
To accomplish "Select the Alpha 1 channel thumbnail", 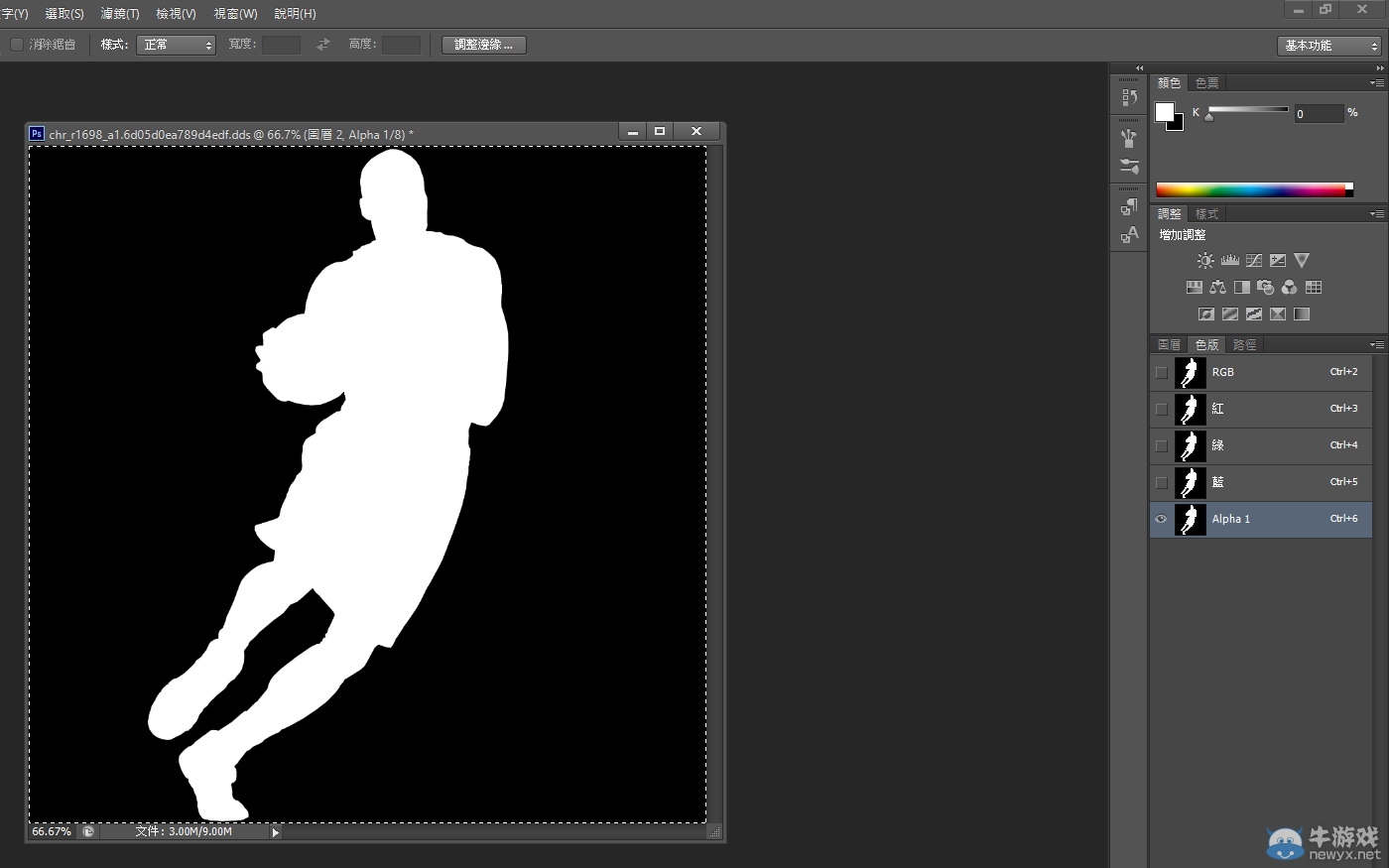I will (x=1190, y=520).
